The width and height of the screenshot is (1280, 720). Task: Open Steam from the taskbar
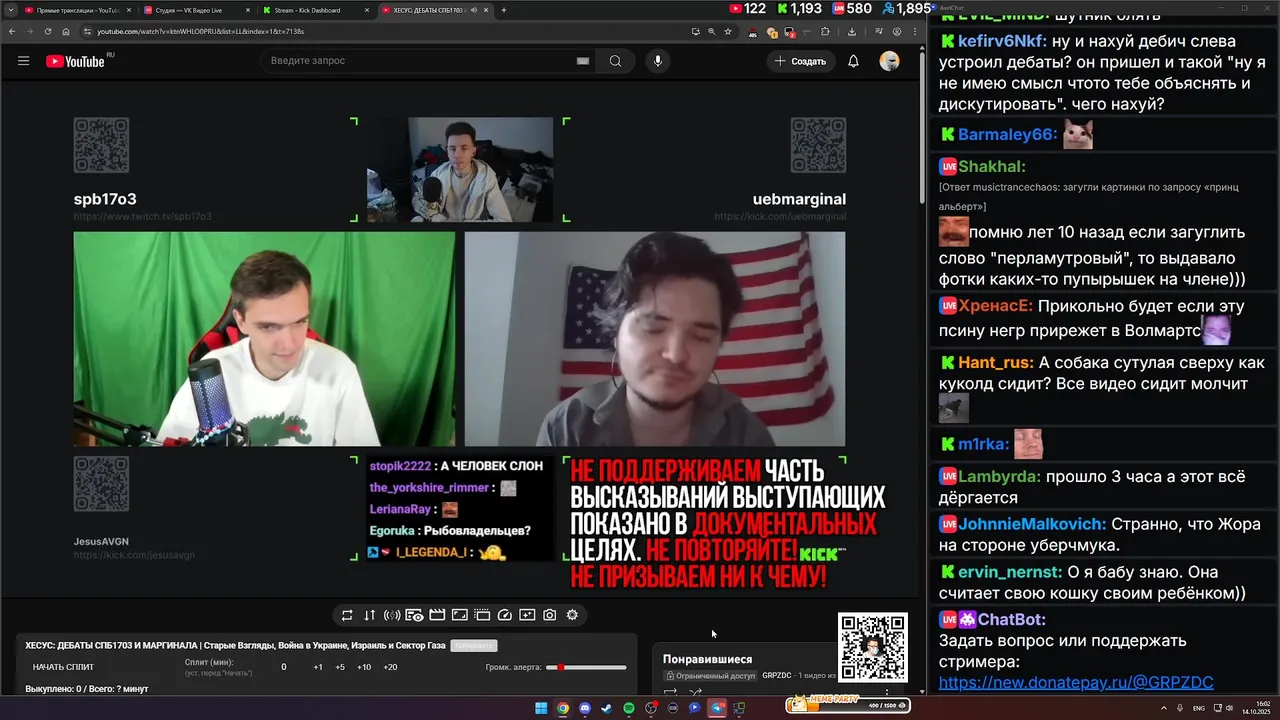606,708
